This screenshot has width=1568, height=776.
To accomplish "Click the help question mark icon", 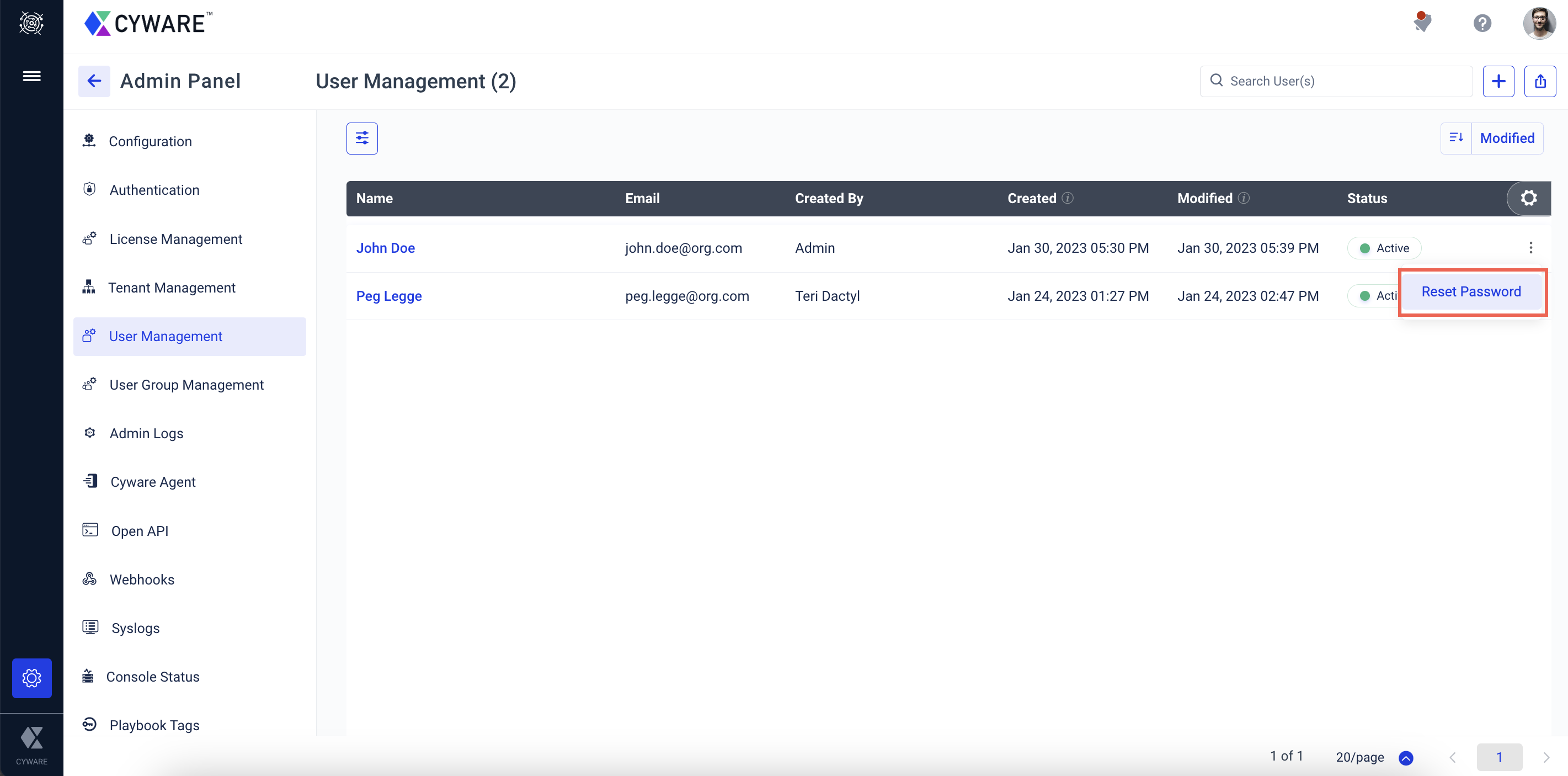I will click(x=1481, y=23).
